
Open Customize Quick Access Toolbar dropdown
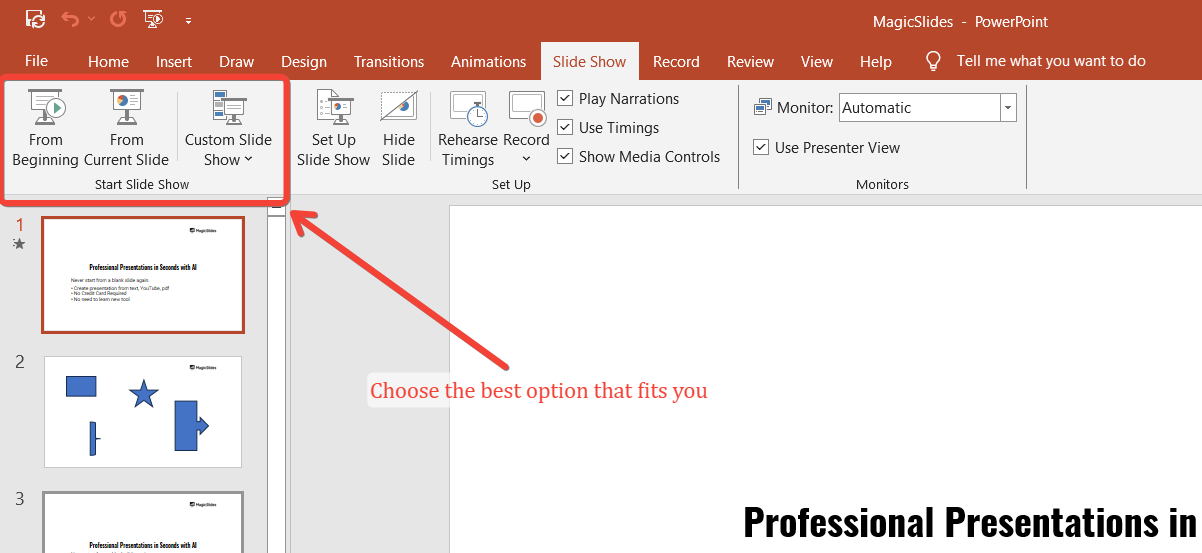point(188,20)
